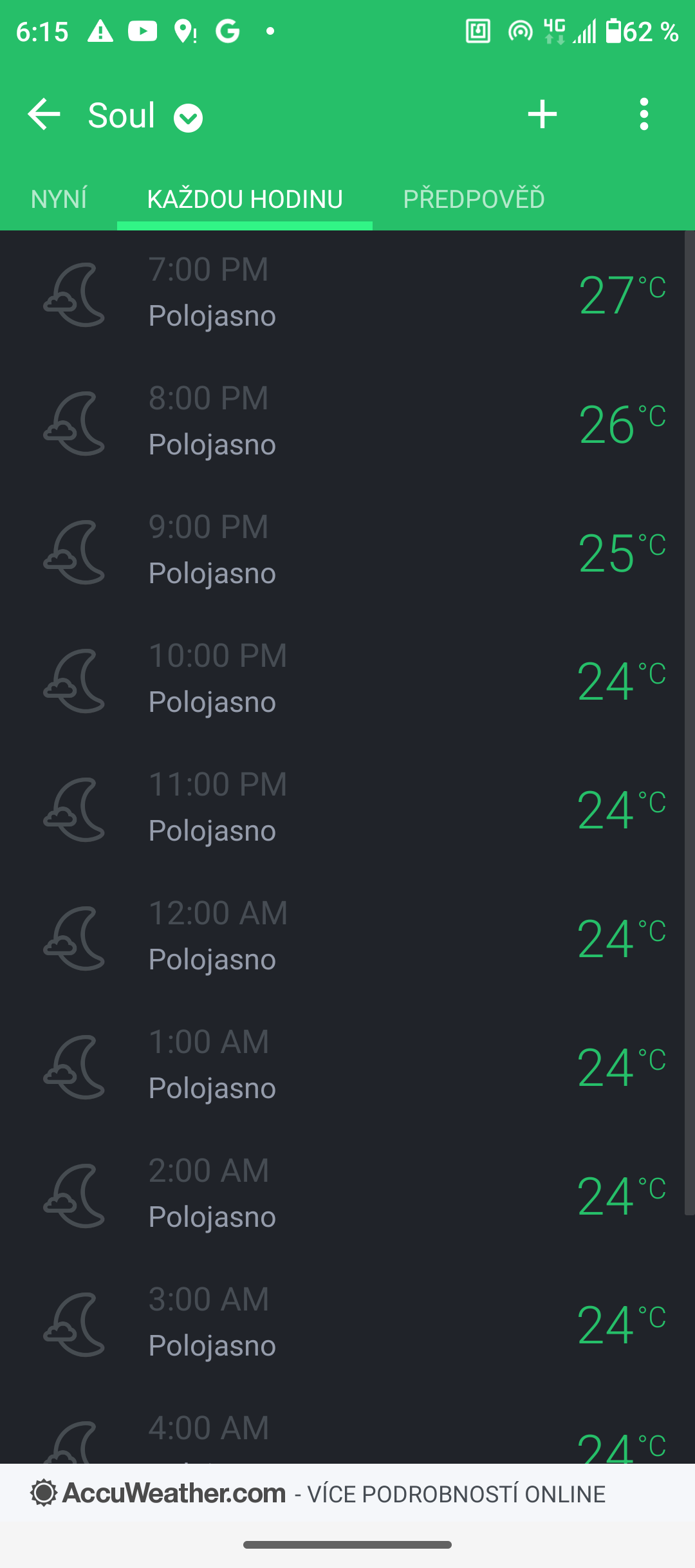
Task: Tap the YouTube notification status icon
Action: pos(142,31)
